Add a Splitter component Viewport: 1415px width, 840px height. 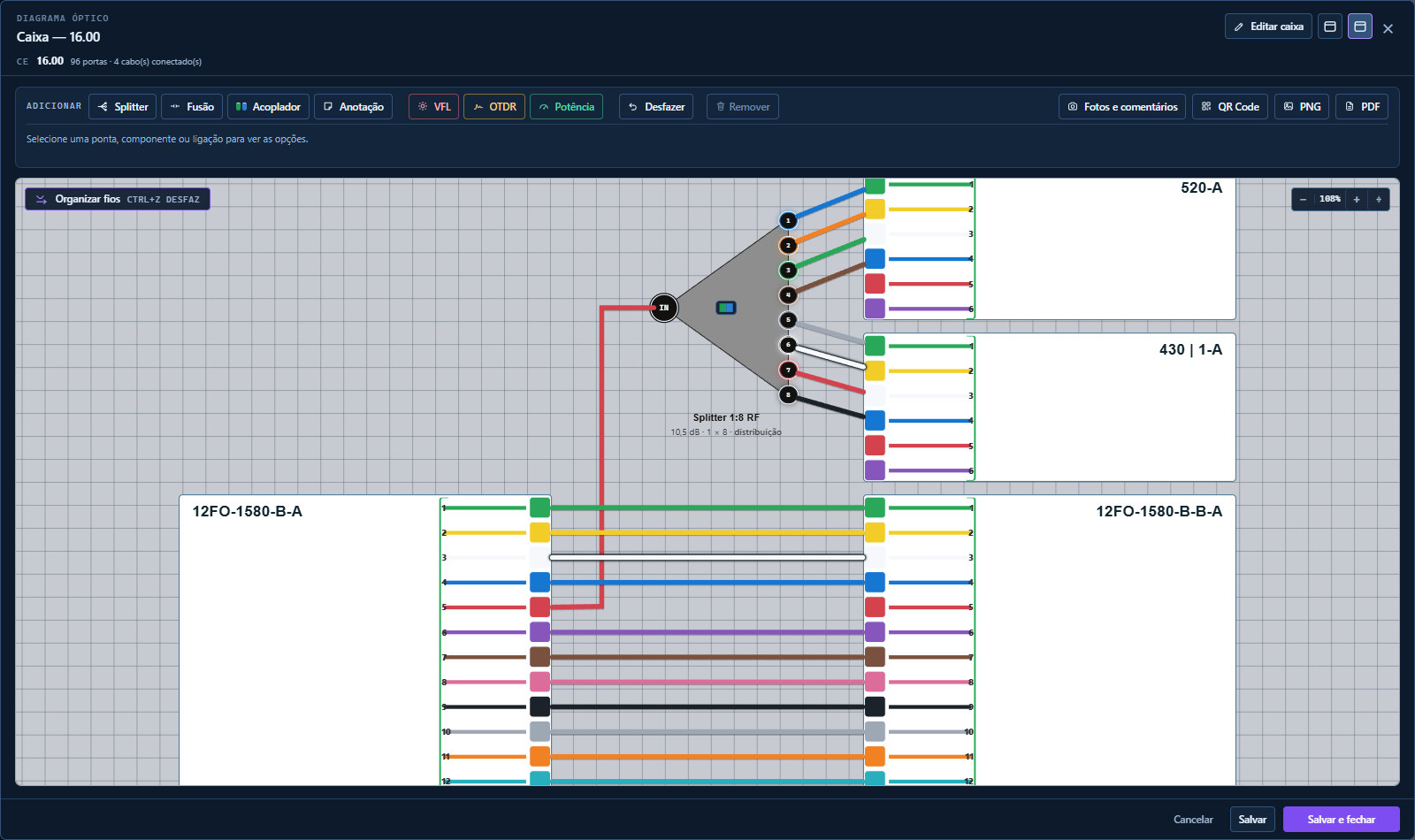[123, 107]
